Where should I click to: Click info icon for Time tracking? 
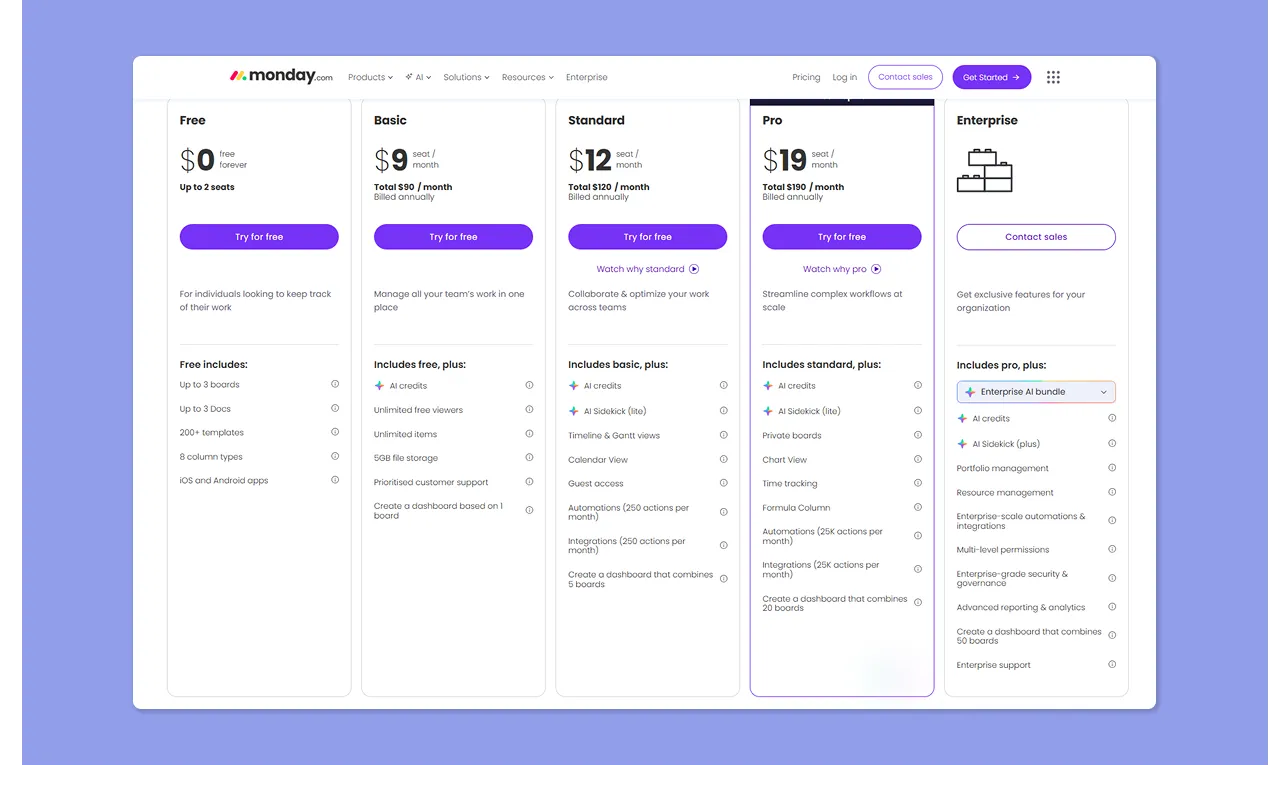(x=917, y=483)
